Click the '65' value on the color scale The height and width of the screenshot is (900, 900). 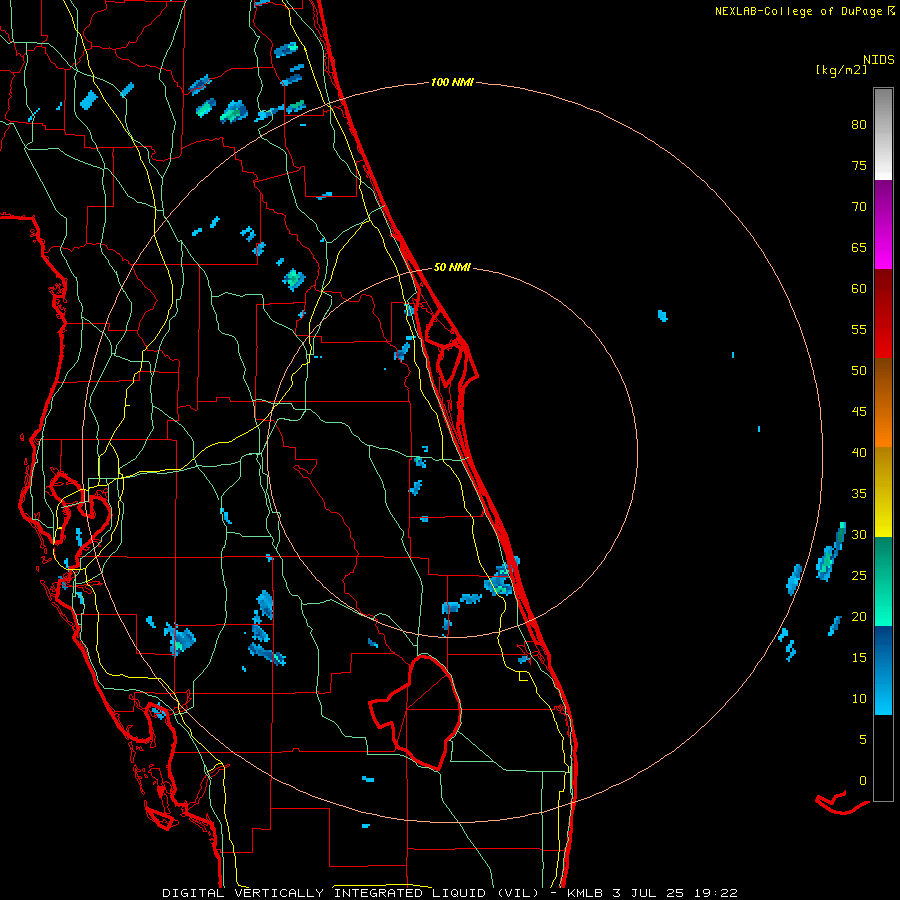point(859,248)
